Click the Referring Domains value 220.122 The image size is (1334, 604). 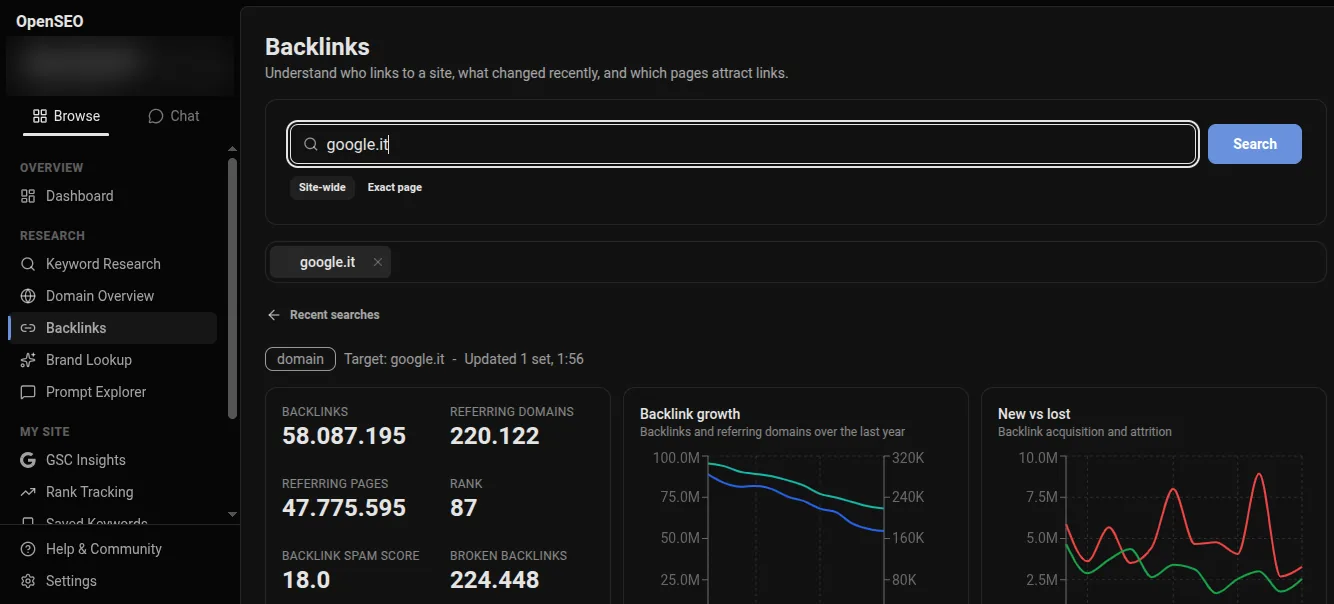[x=495, y=436]
